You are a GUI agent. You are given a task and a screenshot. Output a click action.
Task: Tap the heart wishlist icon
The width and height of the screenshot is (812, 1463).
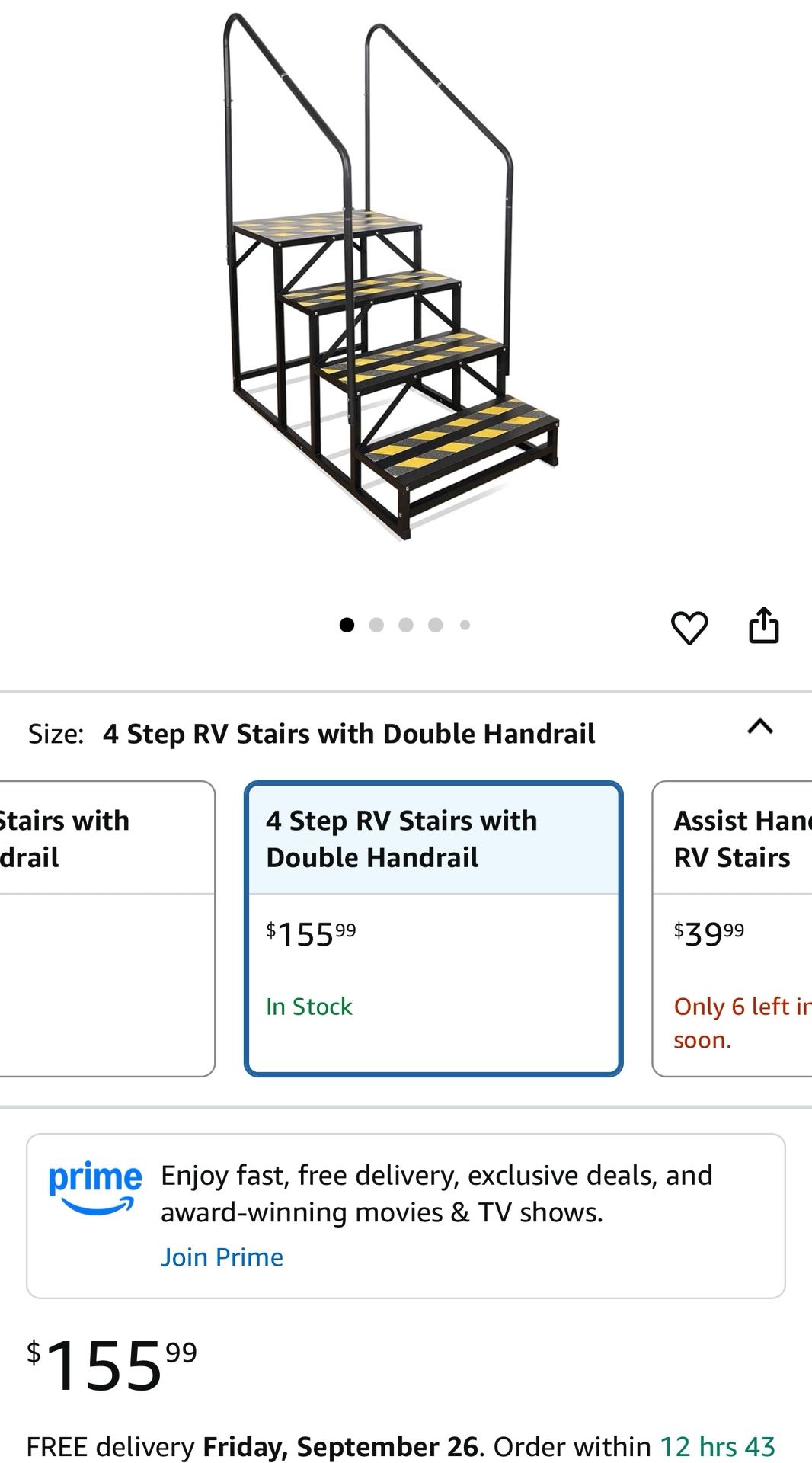click(x=689, y=627)
